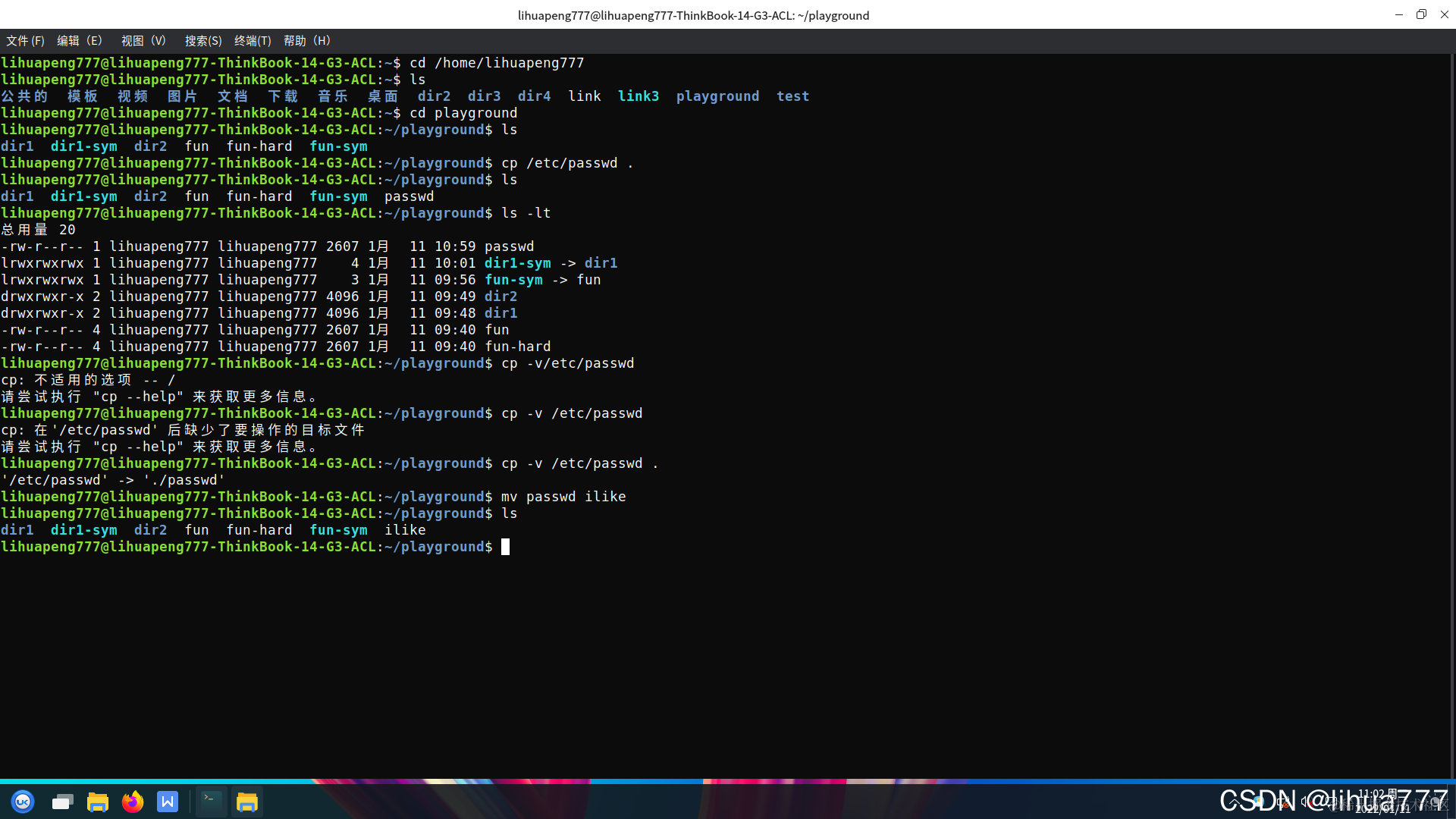The height and width of the screenshot is (819, 1456).
Task: Expand hidden system tray icons arrow
Action: tap(1234, 802)
